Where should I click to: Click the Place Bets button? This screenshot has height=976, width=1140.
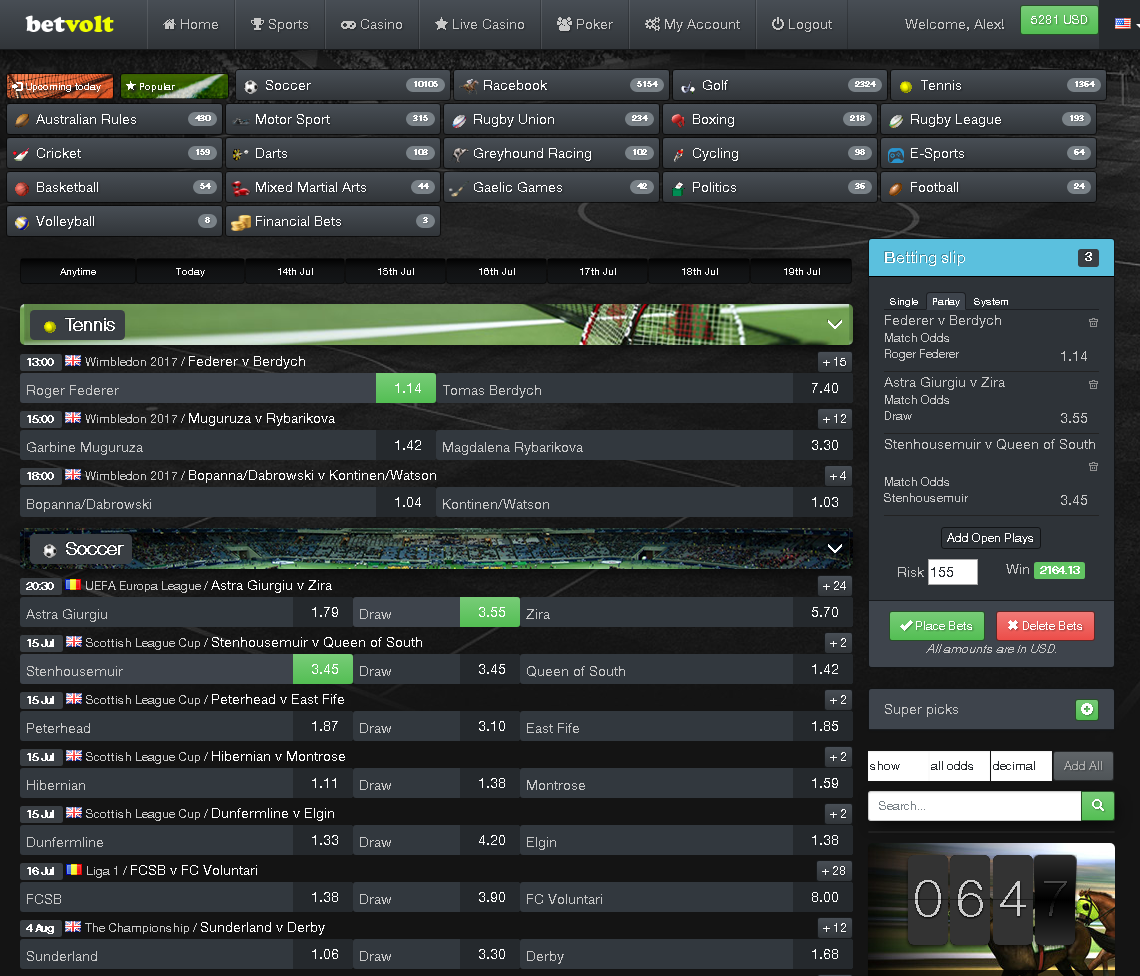pos(936,626)
